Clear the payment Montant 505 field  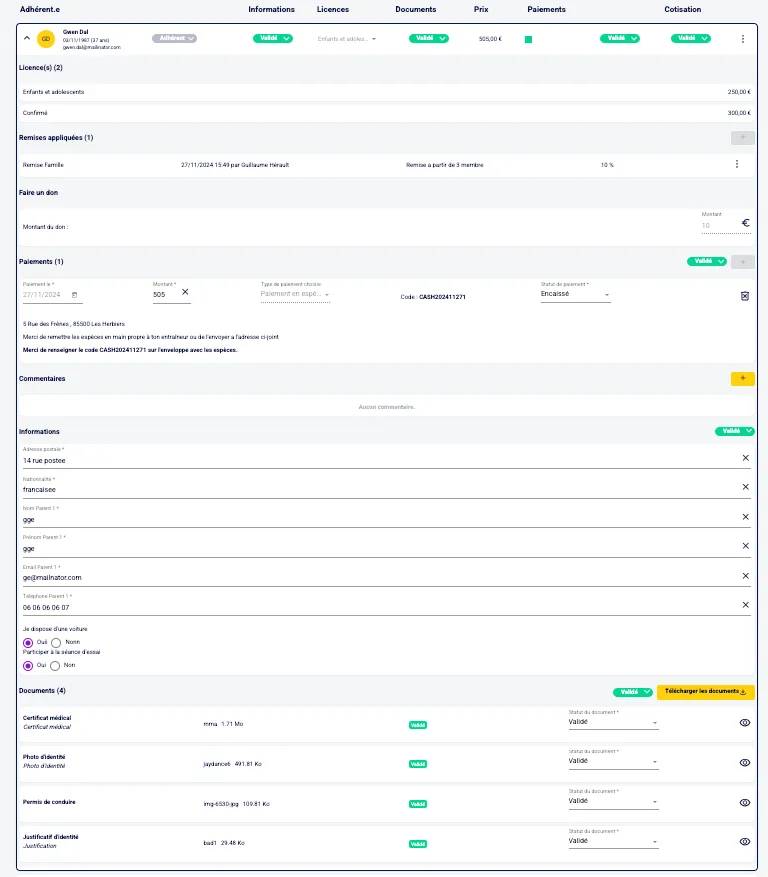(185, 293)
